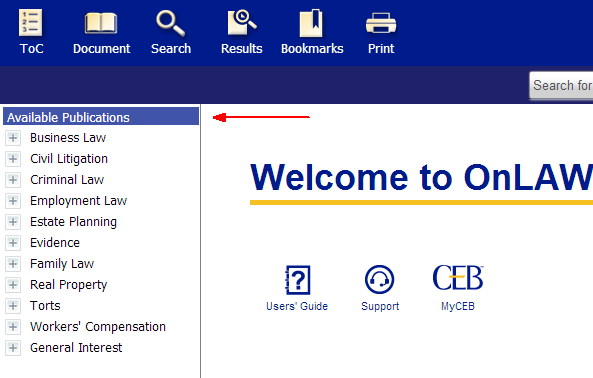This screenshot has height=378, width=593.
Task: Expand the Criminal Law category
Action: tap(13, 180)
